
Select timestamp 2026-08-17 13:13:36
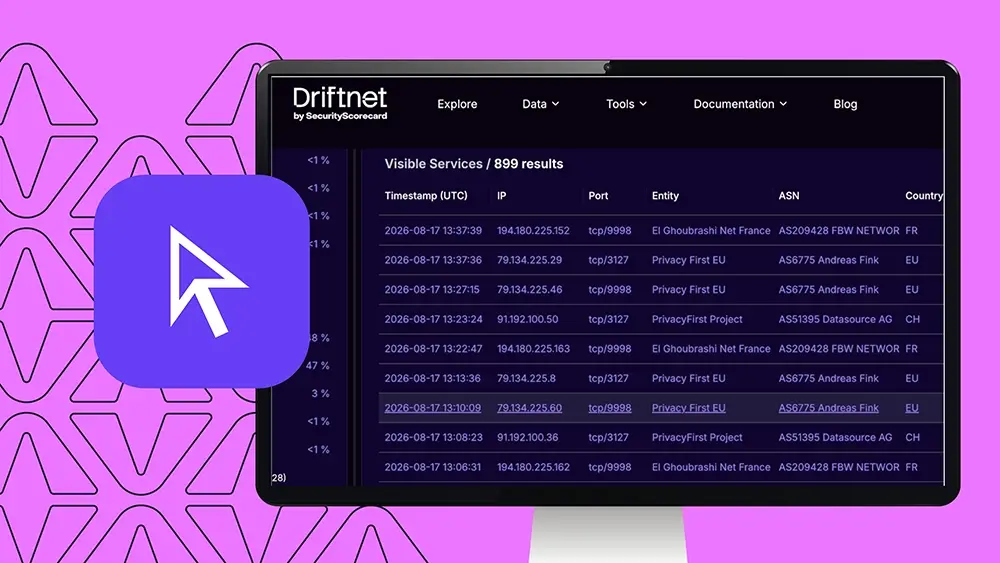tap(432, 379)
